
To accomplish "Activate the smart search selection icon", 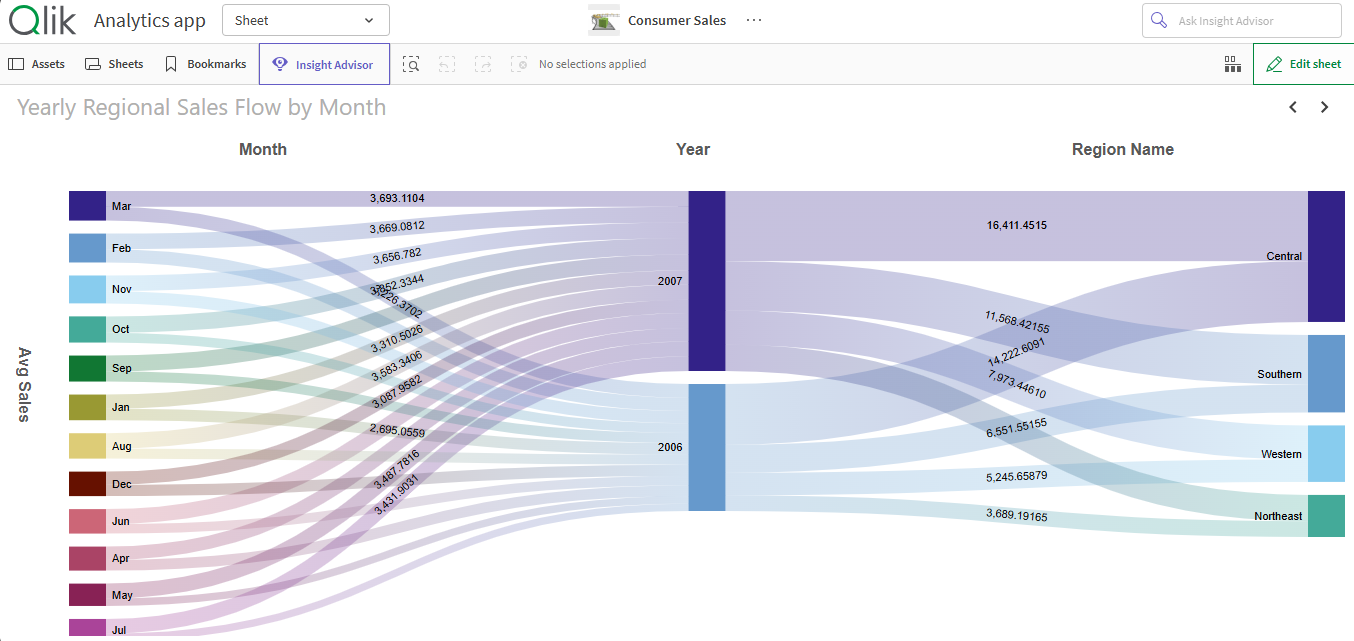I will coord(411,64).
